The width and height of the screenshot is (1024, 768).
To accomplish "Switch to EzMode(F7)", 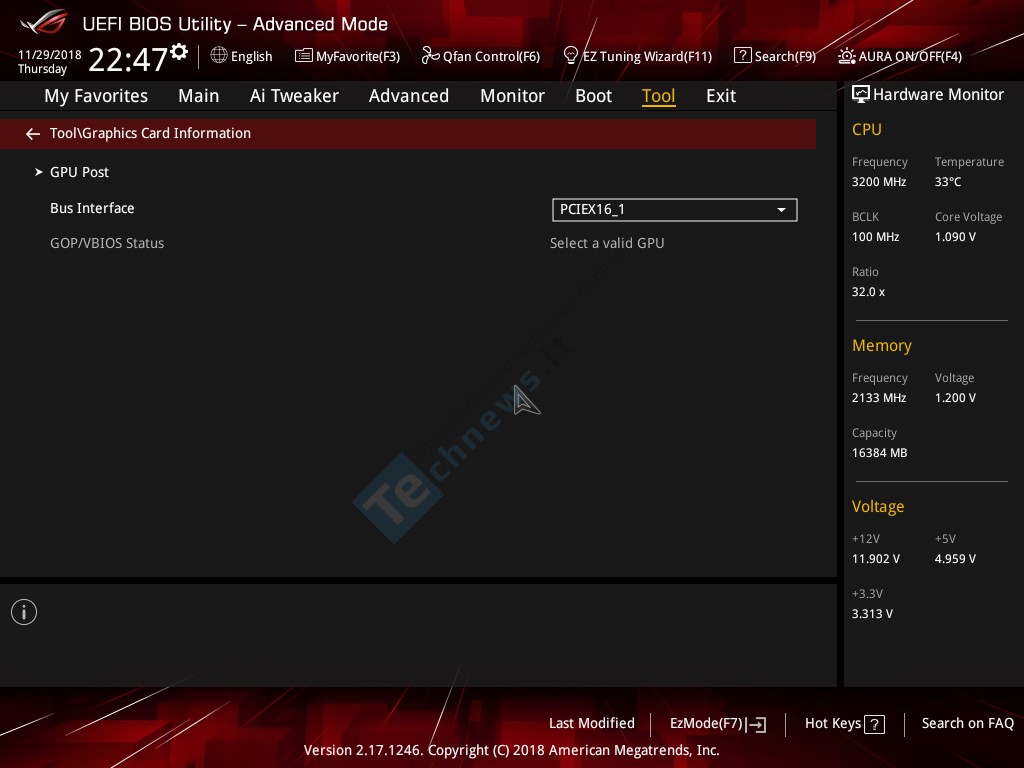I will tap(718, 724).
